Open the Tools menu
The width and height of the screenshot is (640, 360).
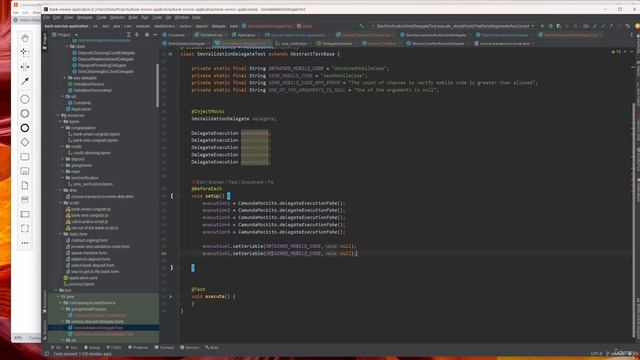tap(157, 18)
